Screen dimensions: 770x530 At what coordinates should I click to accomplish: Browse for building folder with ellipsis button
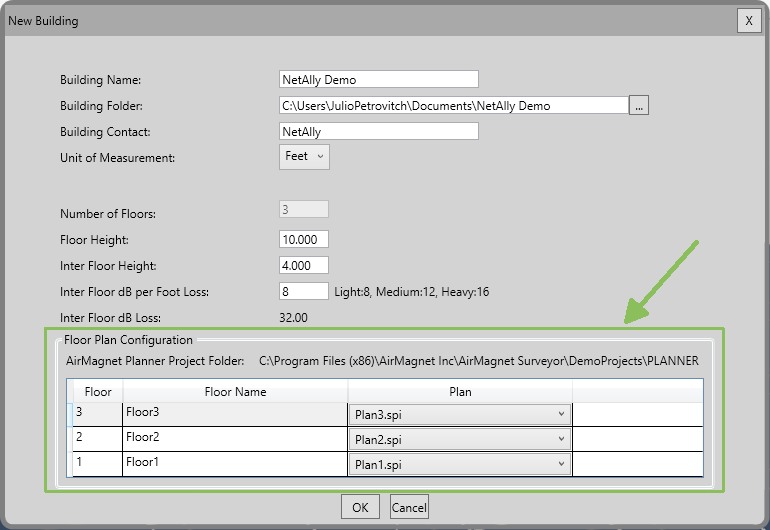pos(639,105)
